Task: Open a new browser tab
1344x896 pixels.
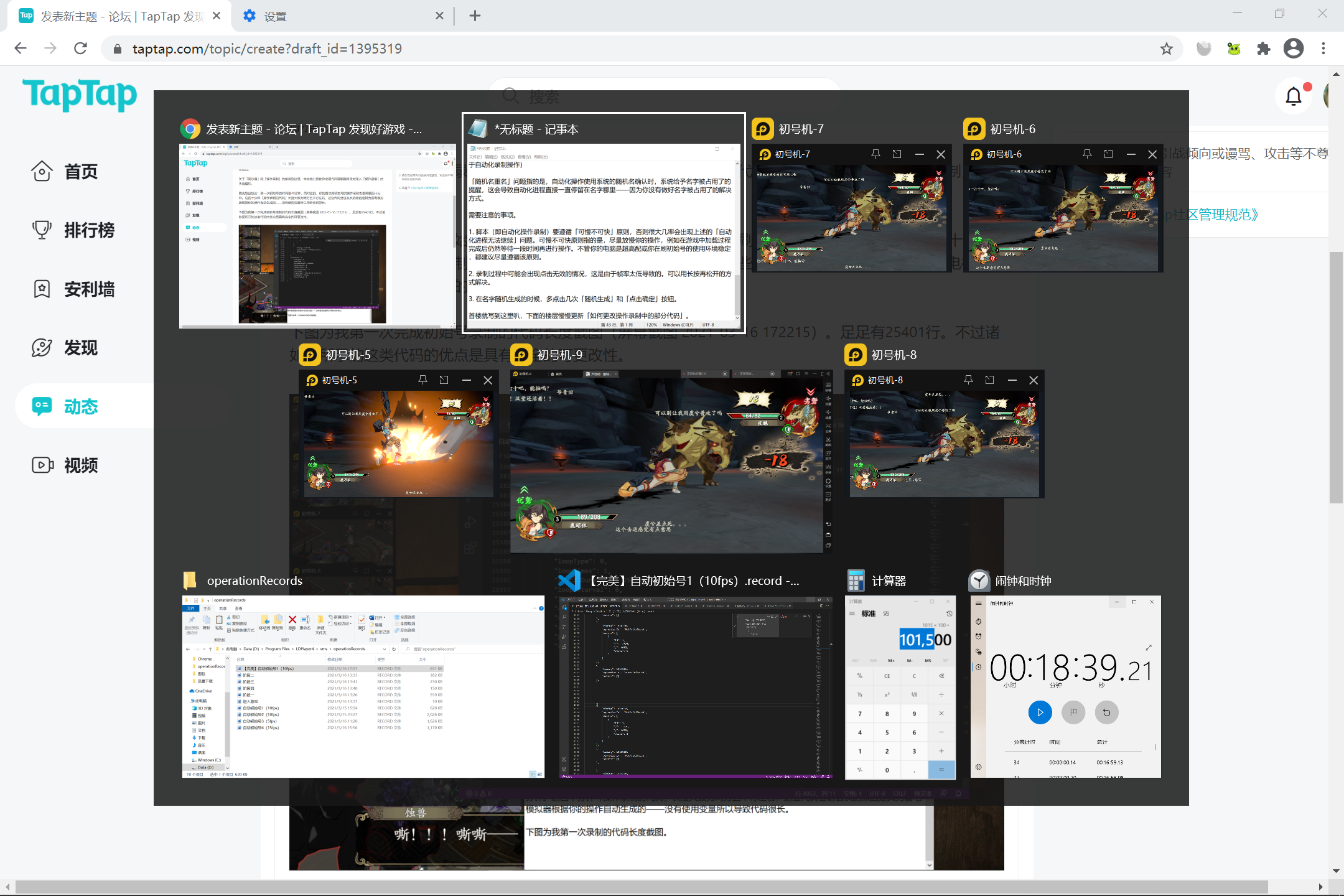Action: tap(475, 16)
